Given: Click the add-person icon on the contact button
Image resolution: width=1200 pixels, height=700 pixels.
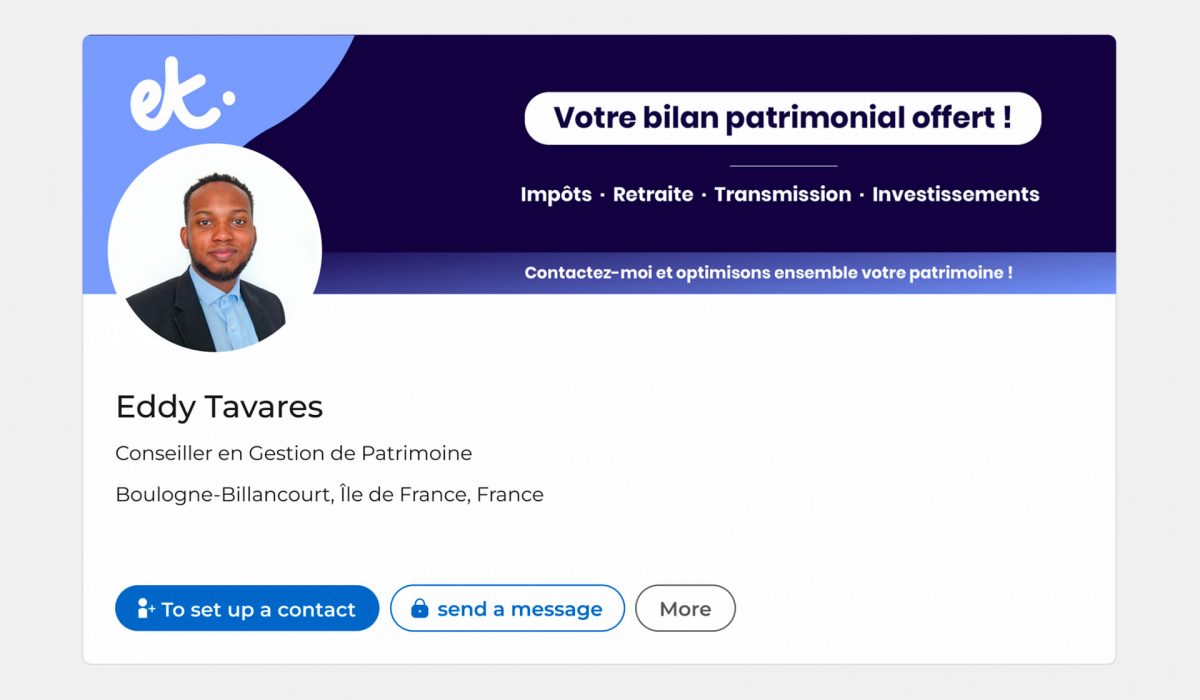Looking at the screenshot, I should pos(146,608).
